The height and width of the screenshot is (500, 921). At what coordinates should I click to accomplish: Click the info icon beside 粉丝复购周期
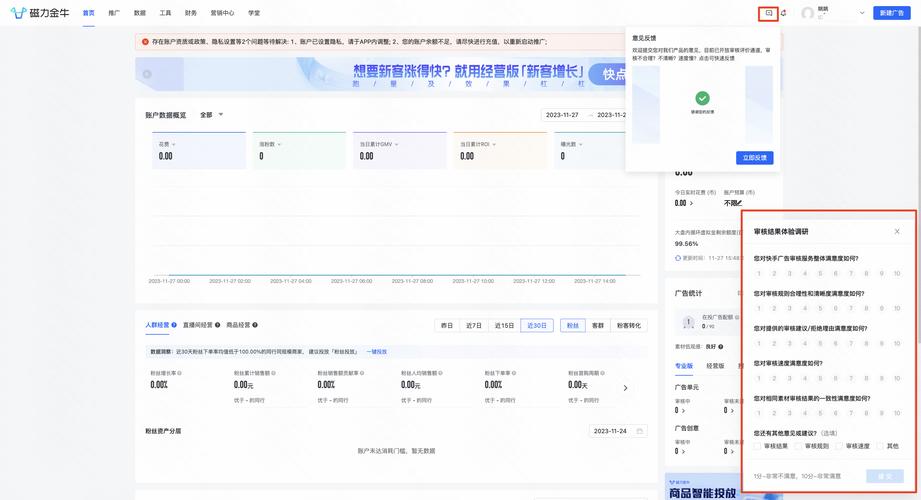pos(603,373)
